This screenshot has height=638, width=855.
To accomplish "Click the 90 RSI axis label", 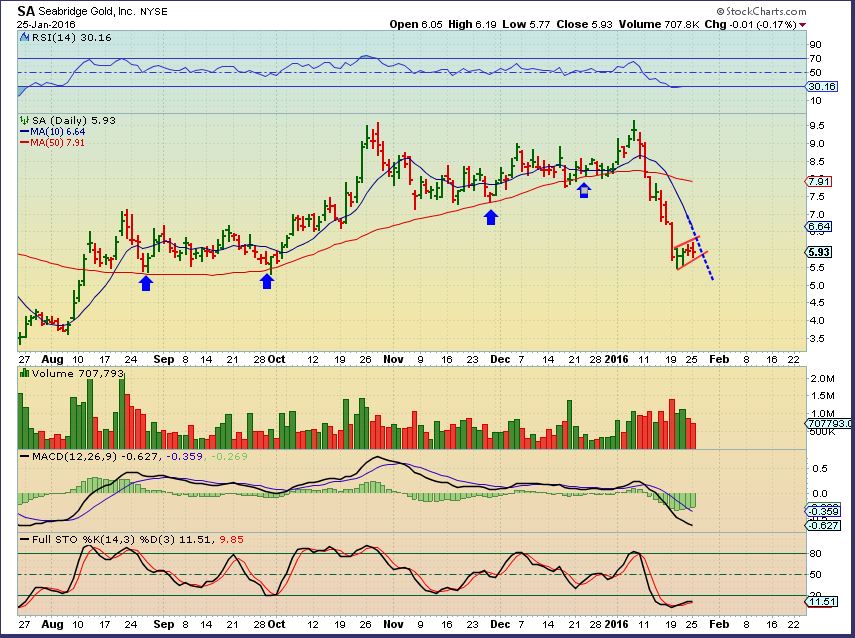I will coord(816,45).
